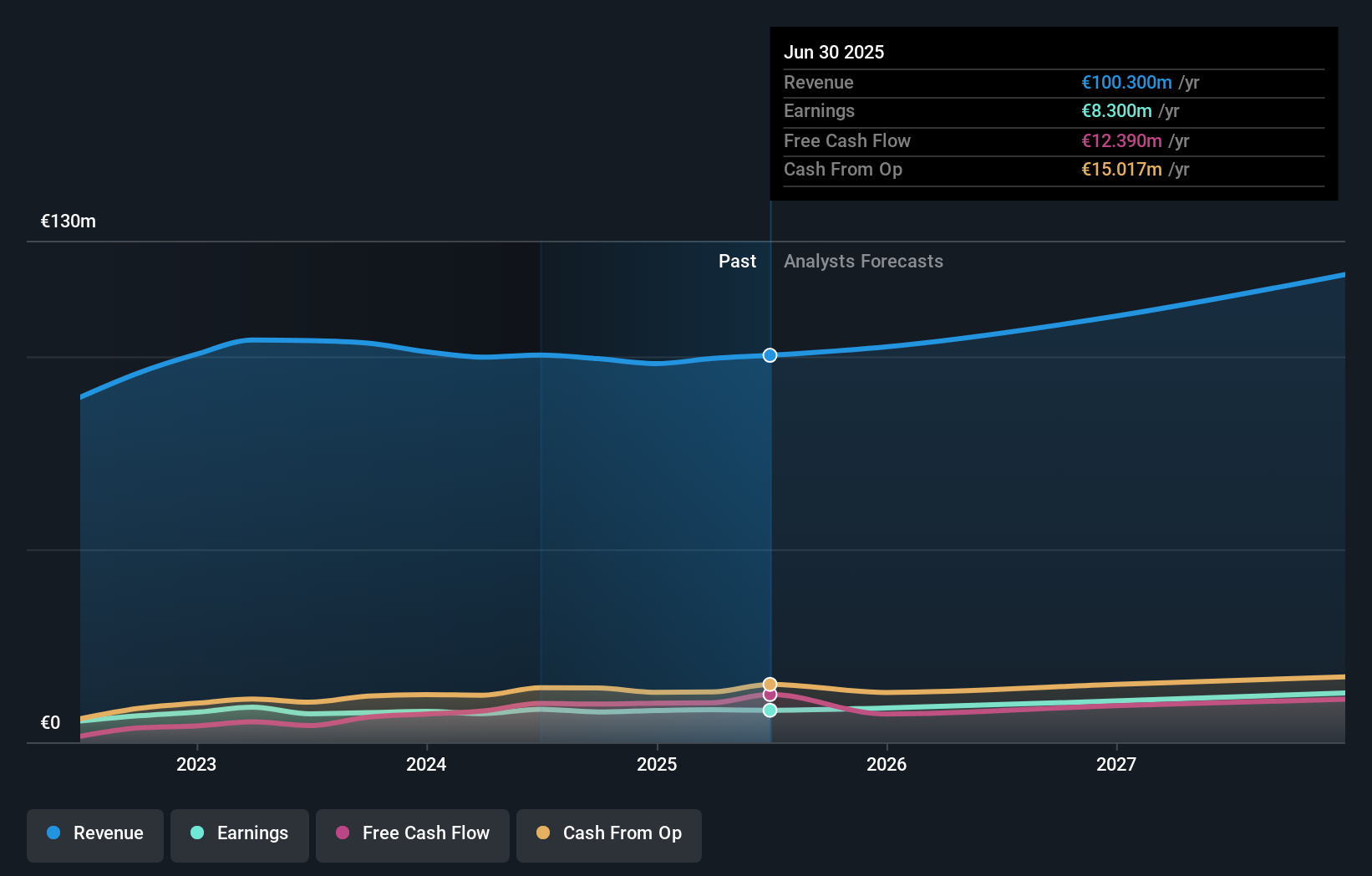Click the pink Free Cash Flow legend dot

[342, 833]
